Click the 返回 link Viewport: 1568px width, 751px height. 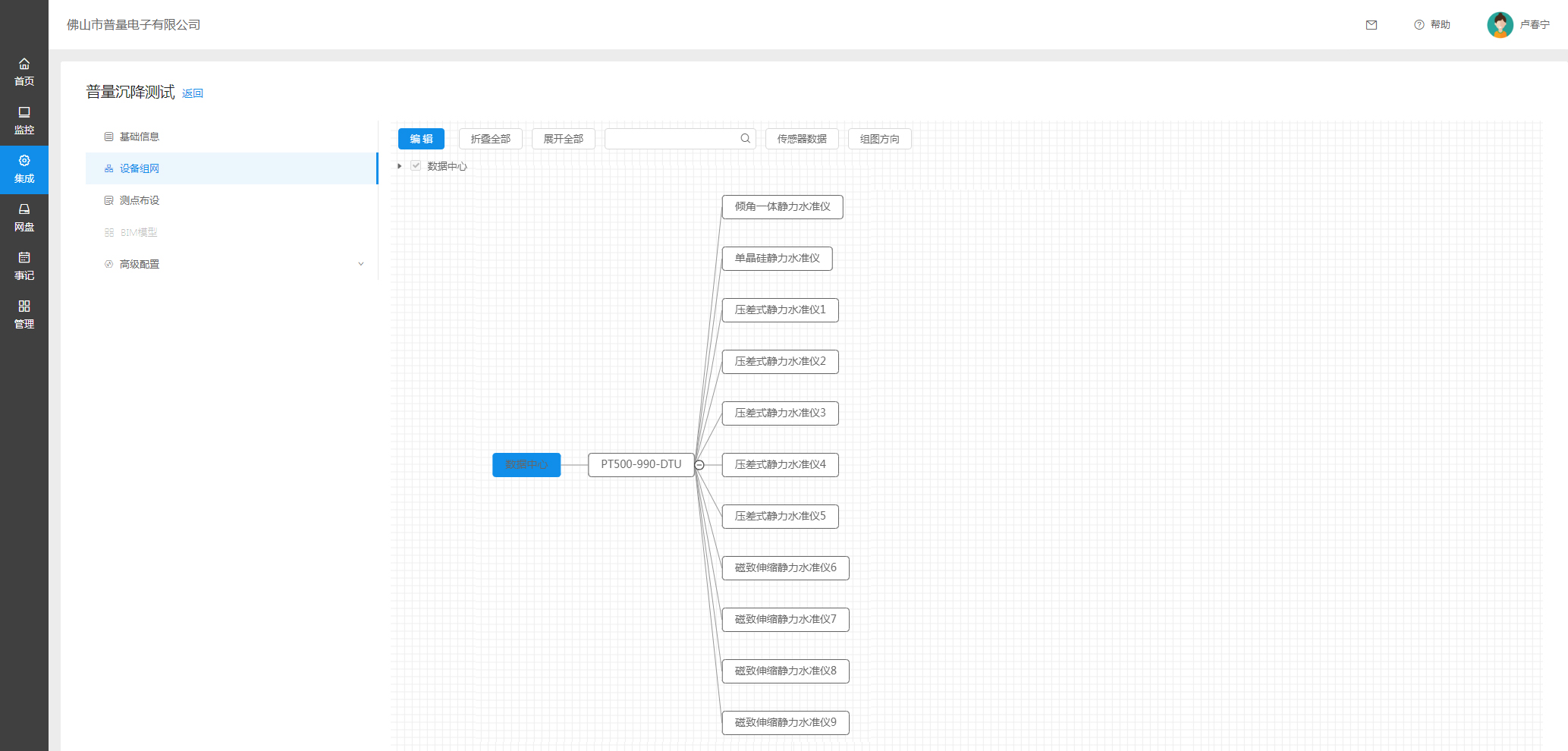pyautogui.click(x=193, y=93)
